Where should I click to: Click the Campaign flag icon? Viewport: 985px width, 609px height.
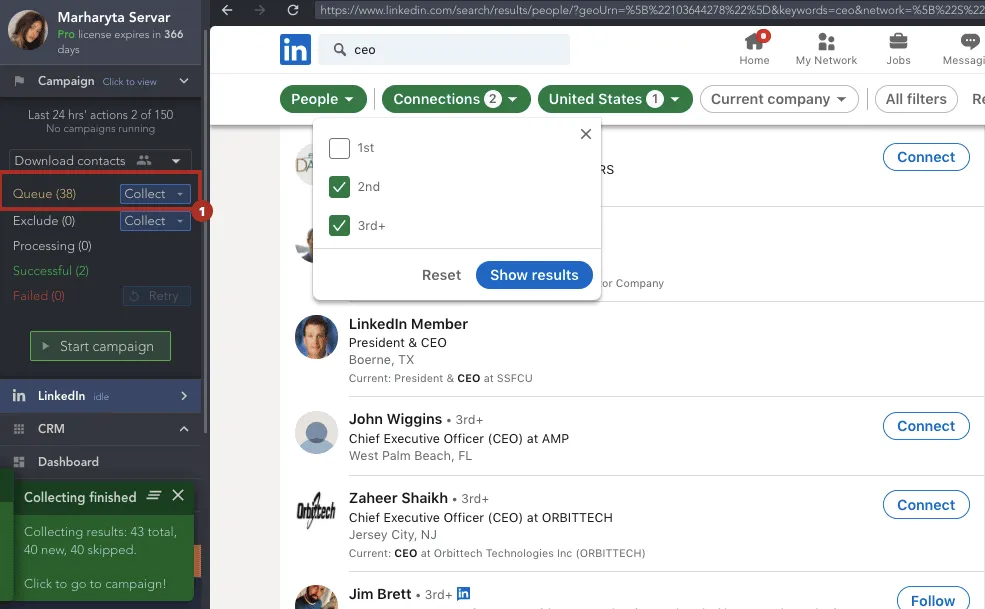pyautogui.click(x=19, y=81)
